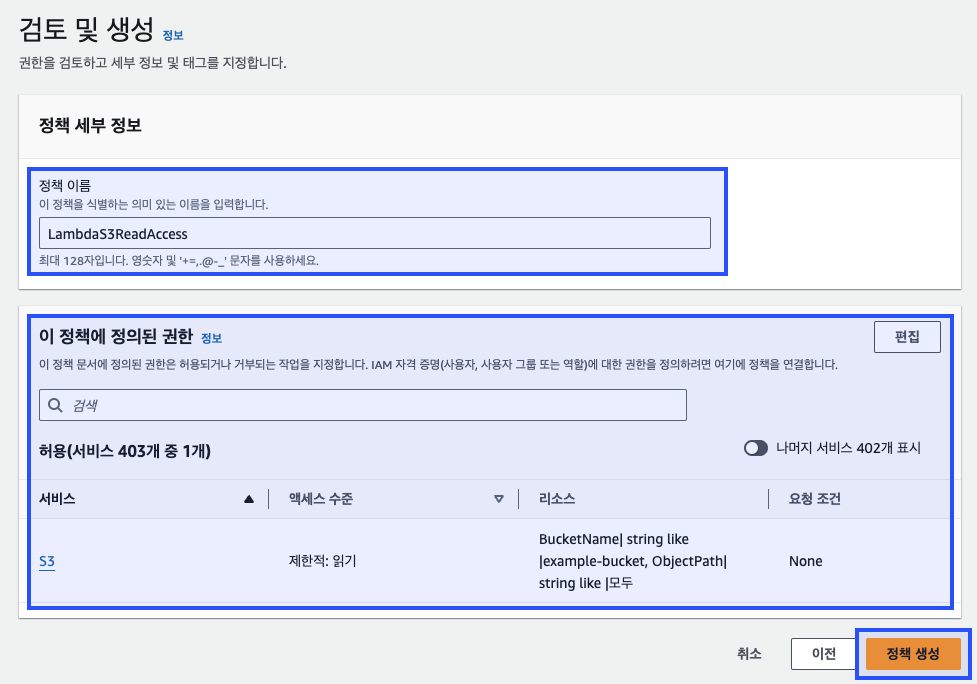Click the 제한적: 읽기 access level cell

pyautogui.click(x=322, y=561)
